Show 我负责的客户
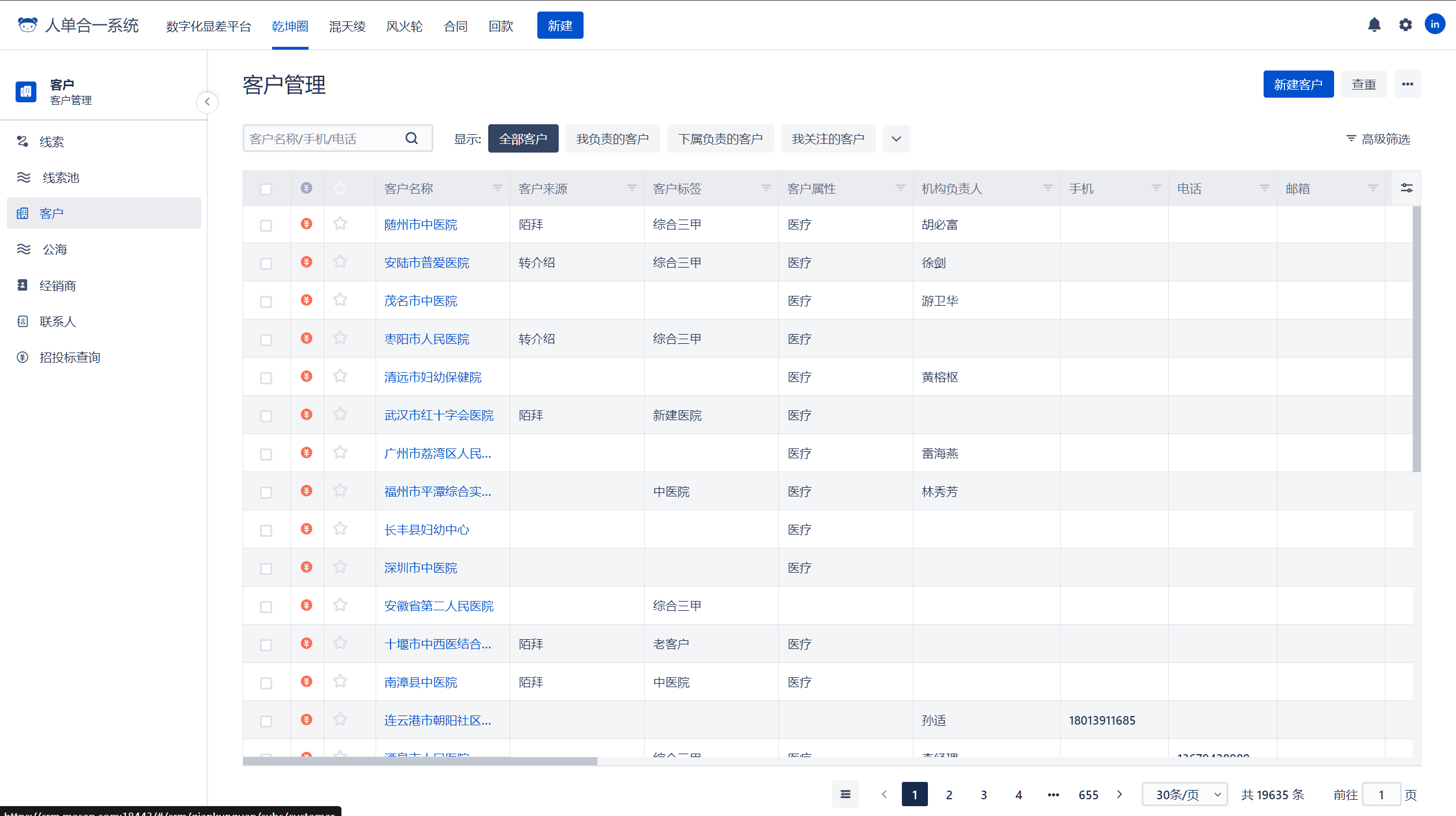Viewport: 1456px width, 816px height. click(612, 139)
